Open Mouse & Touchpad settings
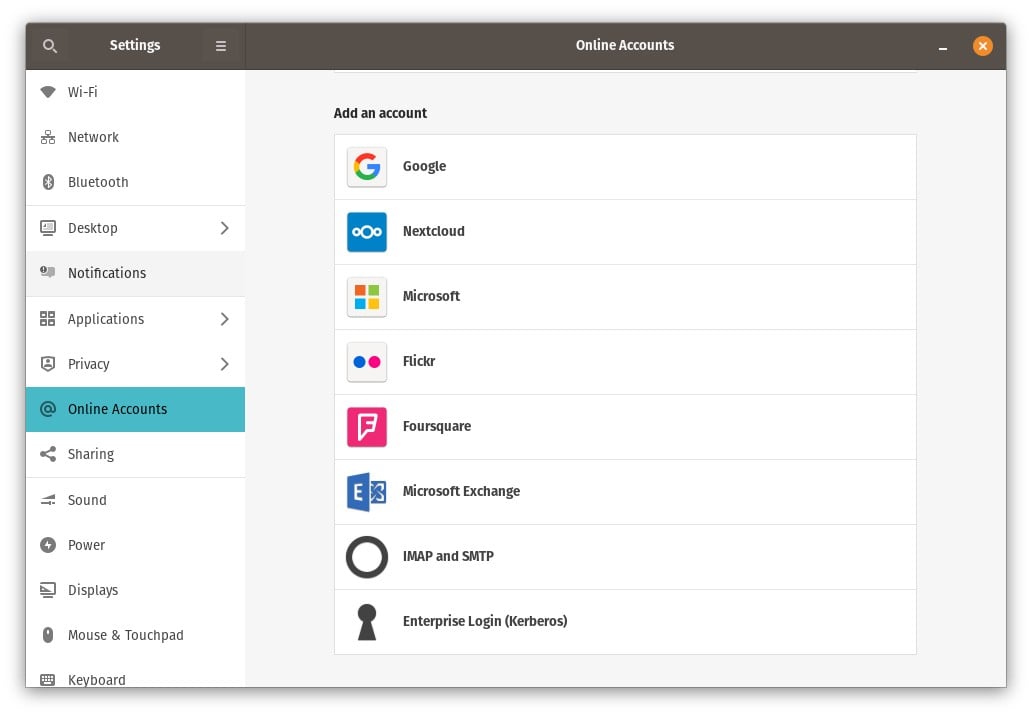The width and height of the screenshot is (1032, 716). pyautogui.click(x=136, y=635)
